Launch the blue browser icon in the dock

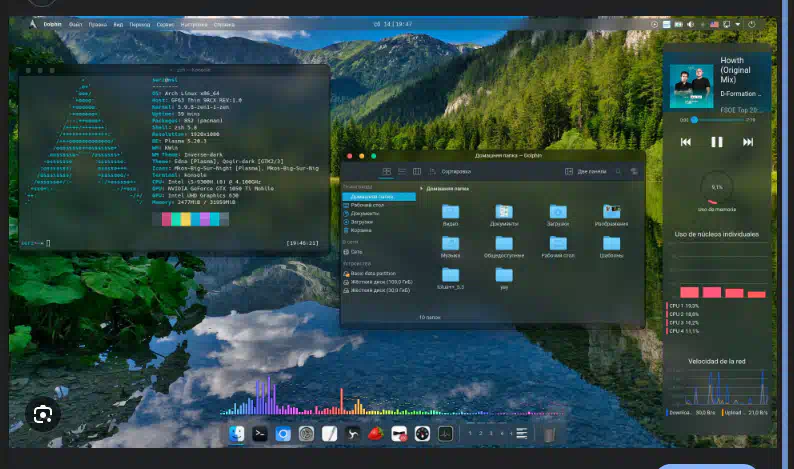pyautogui.click(x=283, y=434)
